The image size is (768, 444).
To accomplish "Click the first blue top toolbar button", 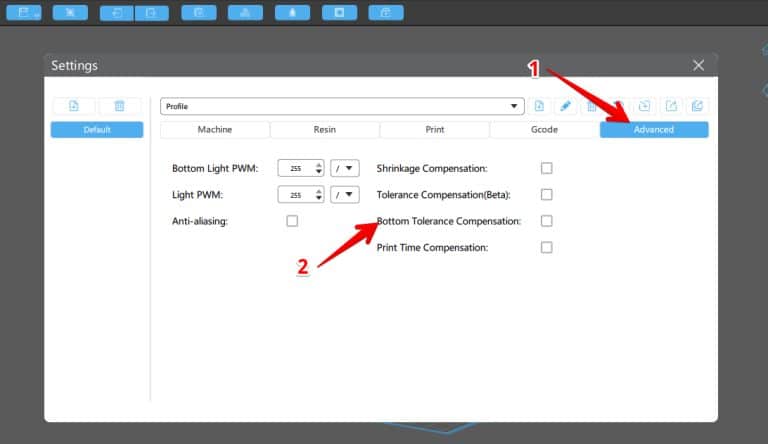I will click(24, 13).
